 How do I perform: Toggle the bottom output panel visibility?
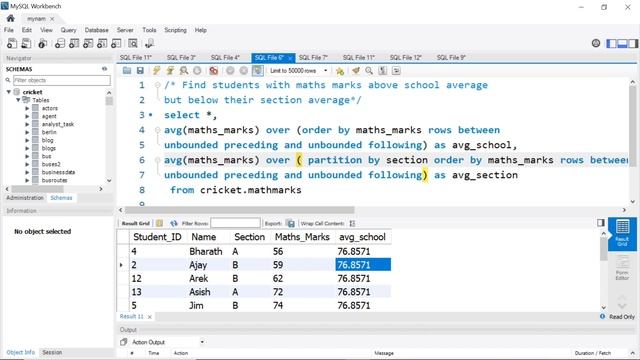(622, 43)
